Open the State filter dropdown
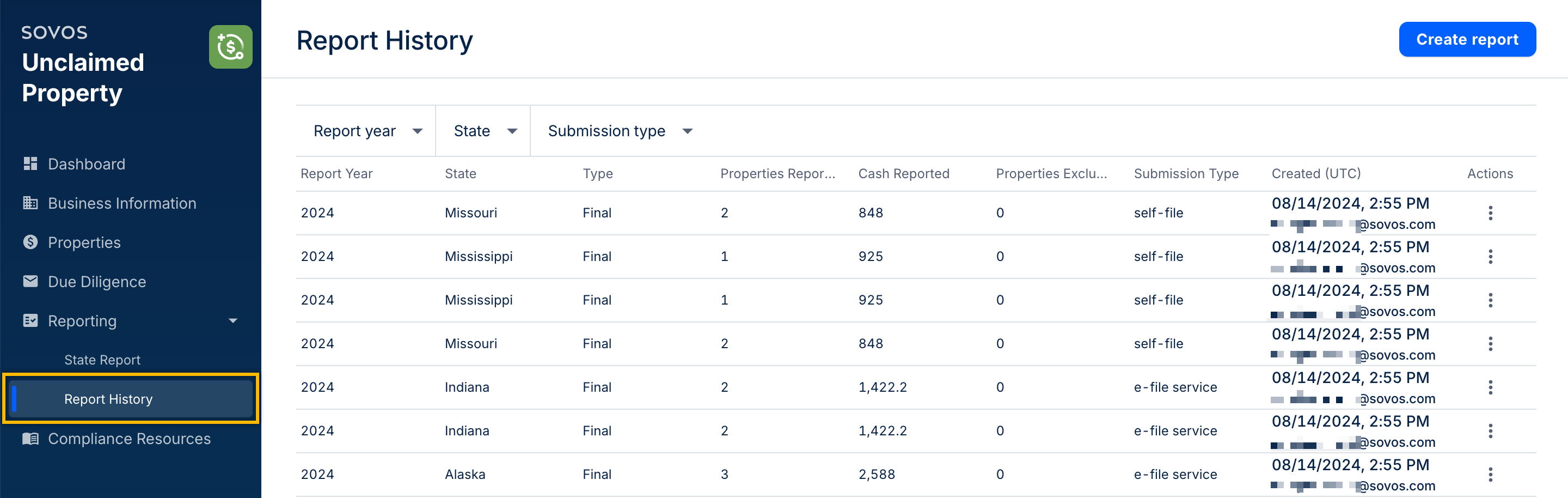The image size is (1568, 498). click(485, 131)
